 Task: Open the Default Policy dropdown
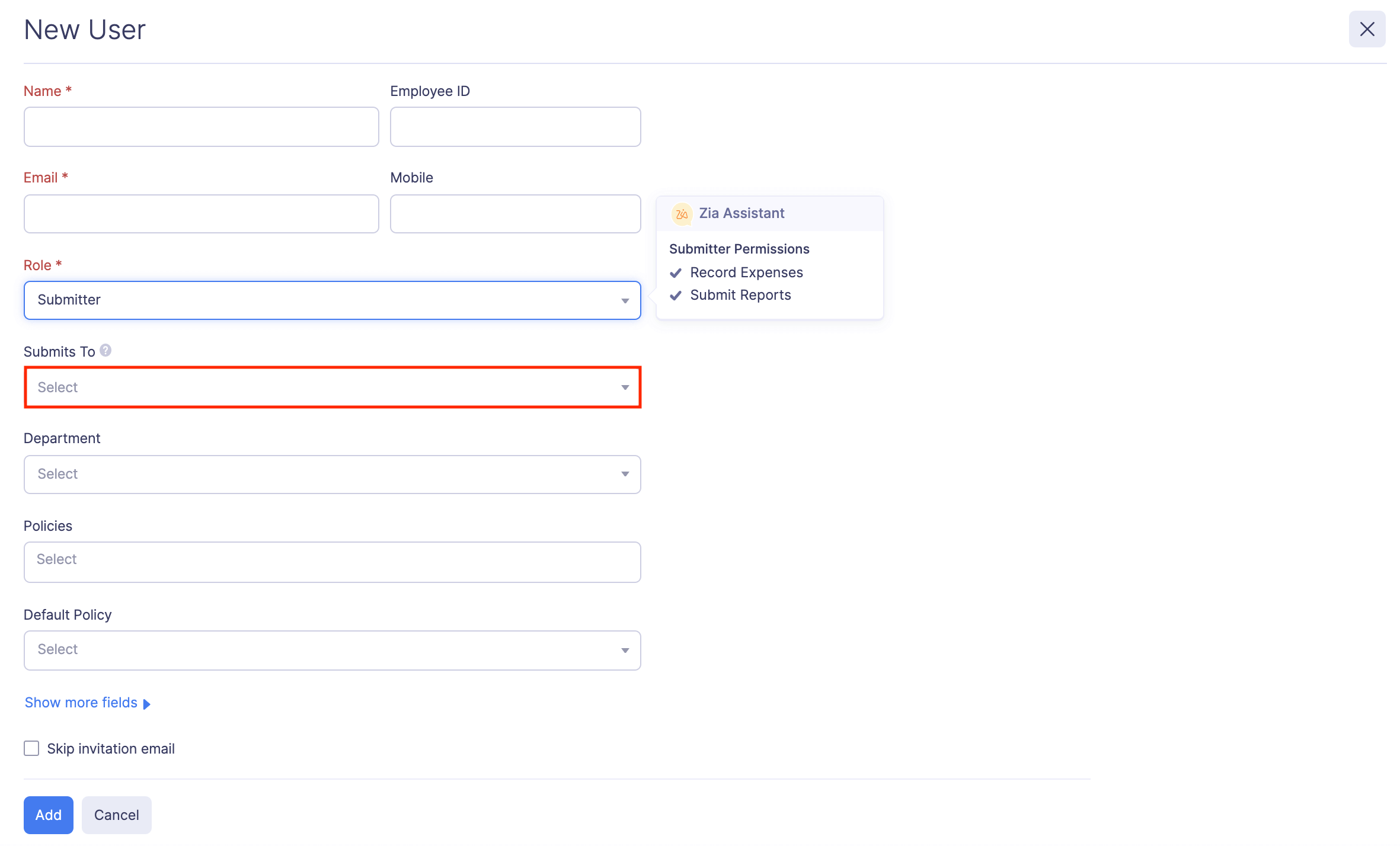pos(332,650)
